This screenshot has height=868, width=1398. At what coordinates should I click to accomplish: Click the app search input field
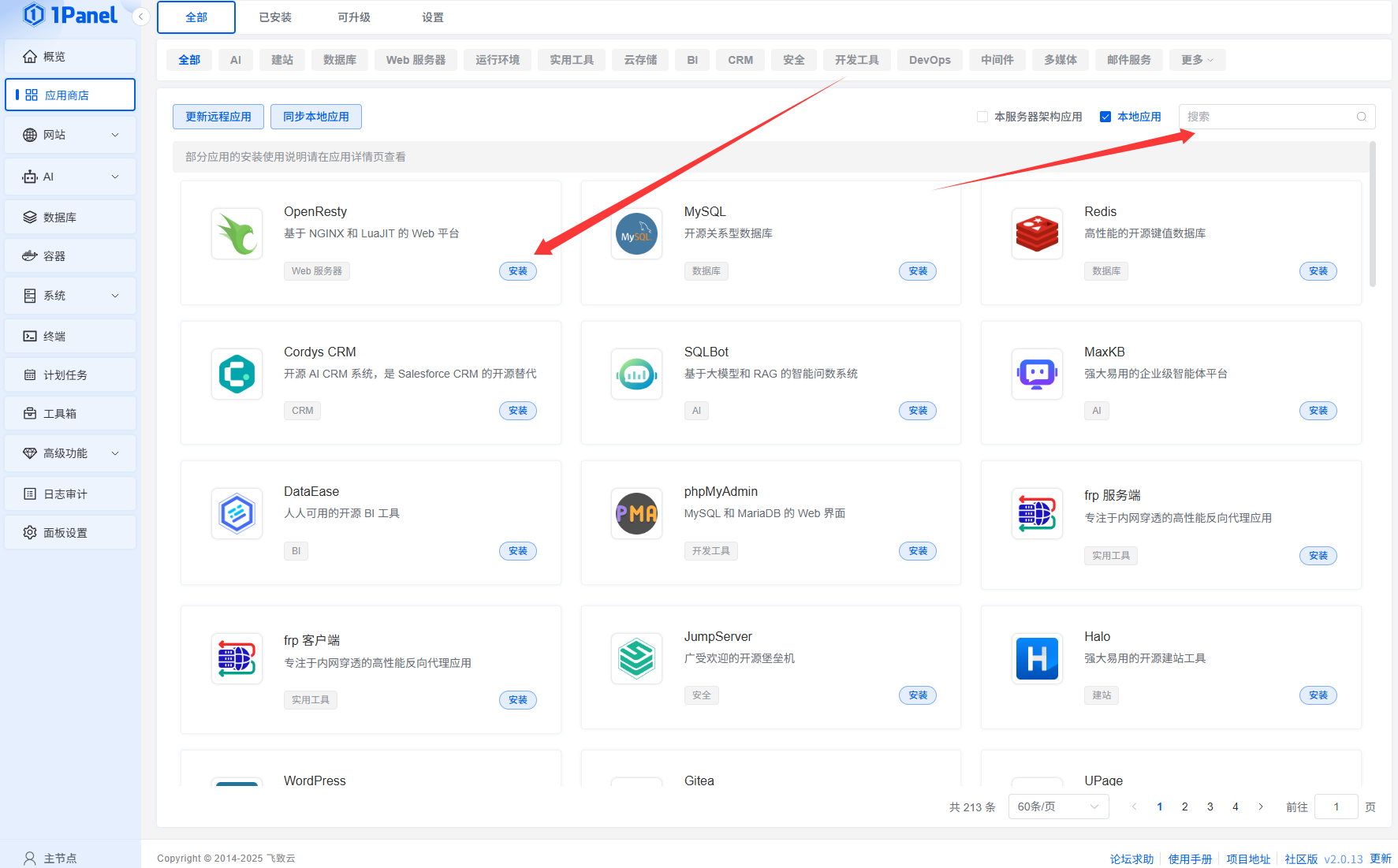[x=1268, y=117]
